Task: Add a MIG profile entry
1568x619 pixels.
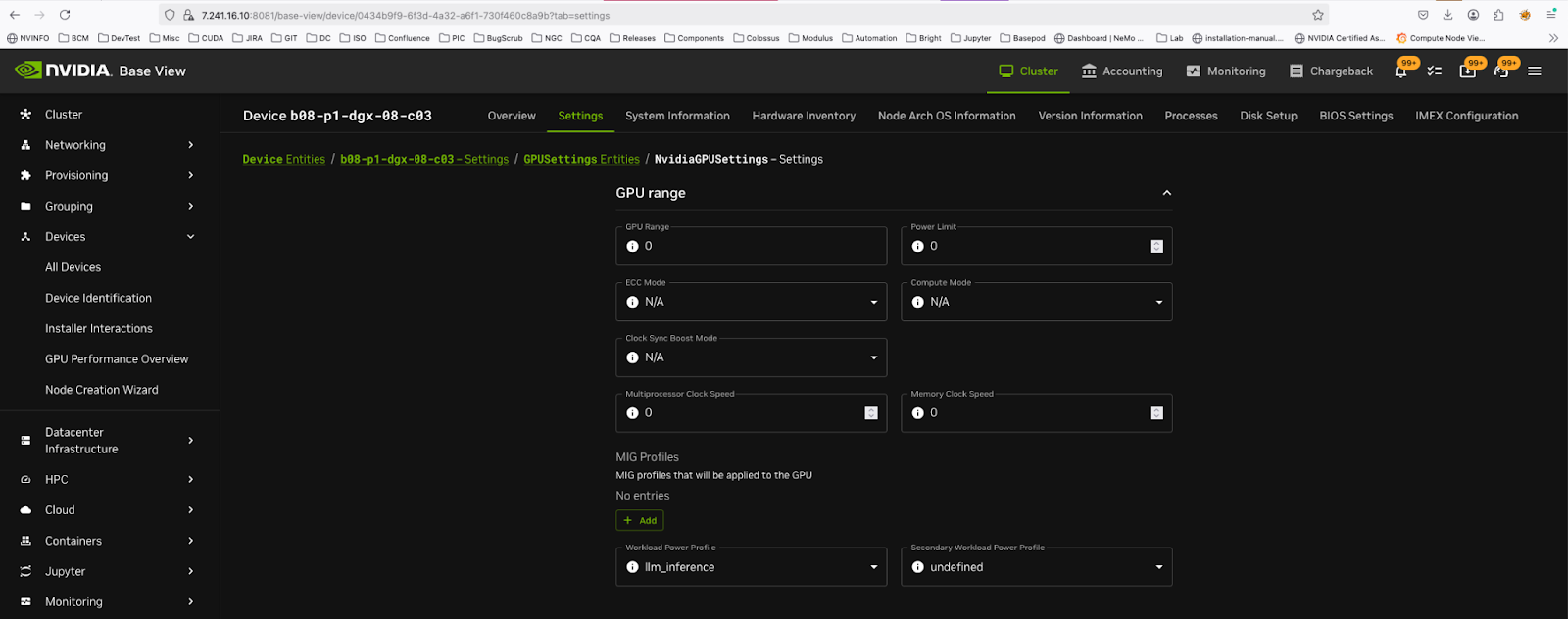Action: coord(640,521)
